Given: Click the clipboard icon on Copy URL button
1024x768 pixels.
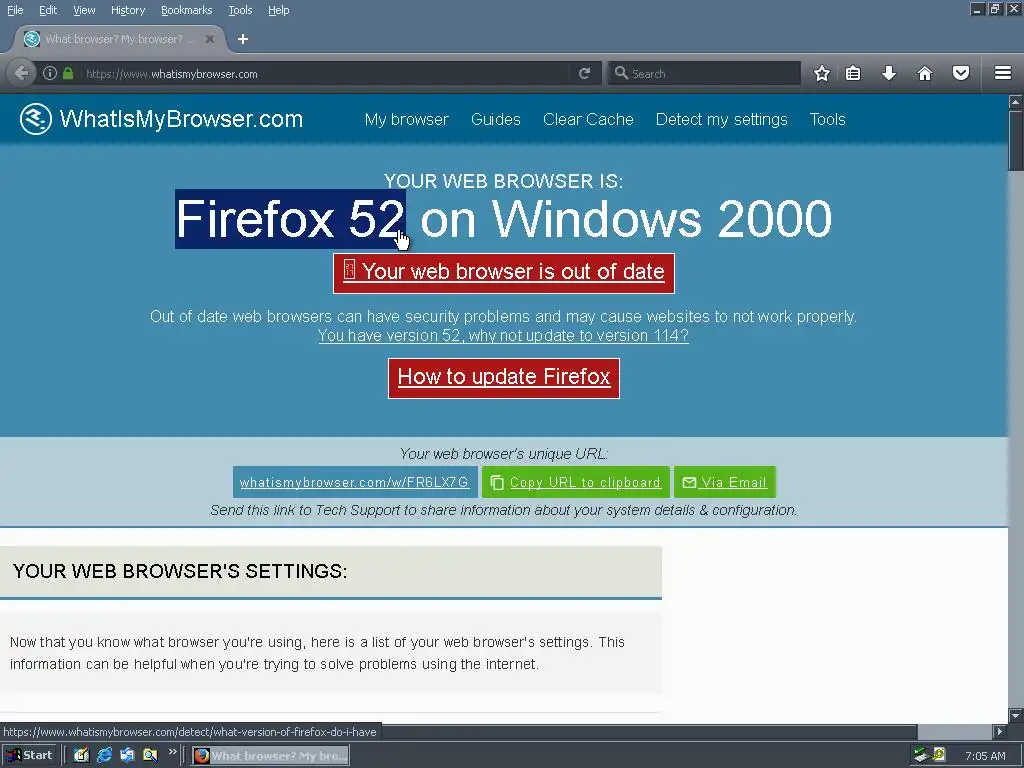Looking at the screenshot, I should [497, 482].
